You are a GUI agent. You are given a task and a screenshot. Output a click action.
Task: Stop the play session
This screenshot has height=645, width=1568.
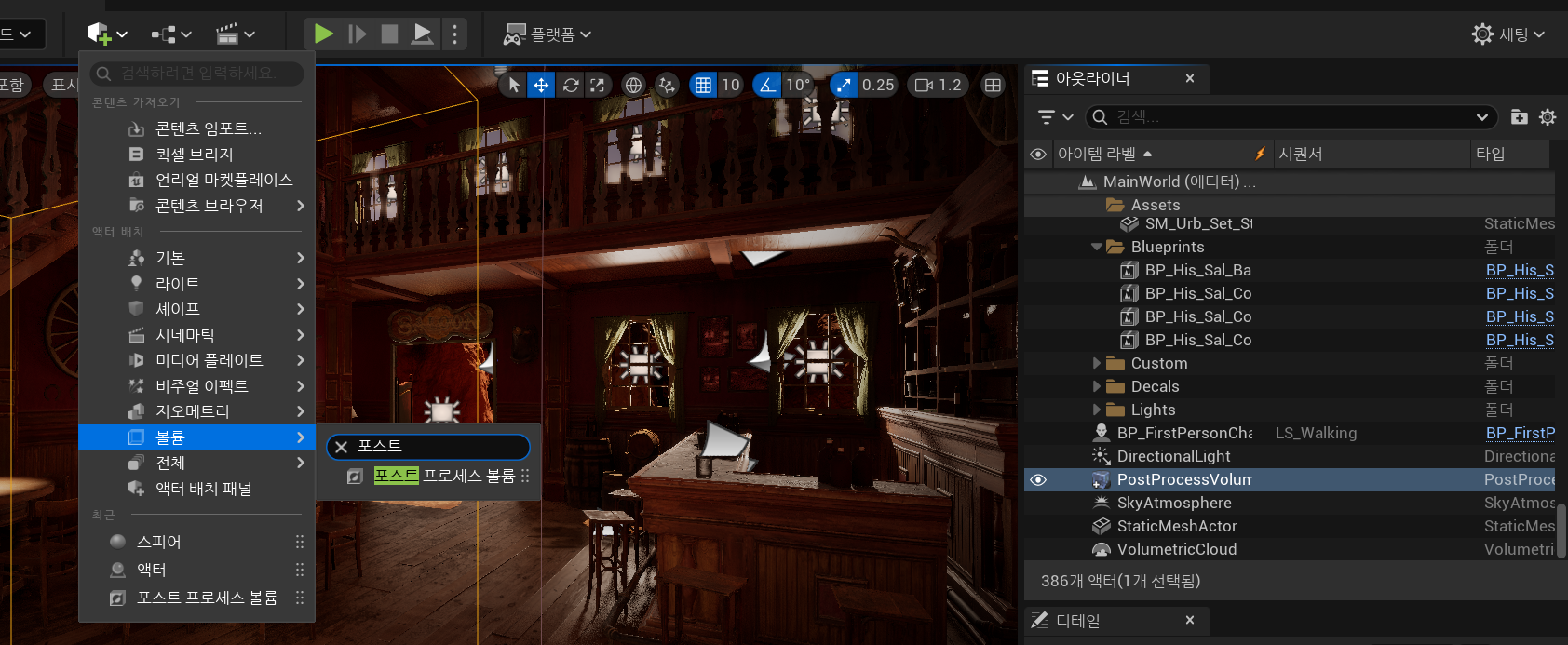point(389,34)
